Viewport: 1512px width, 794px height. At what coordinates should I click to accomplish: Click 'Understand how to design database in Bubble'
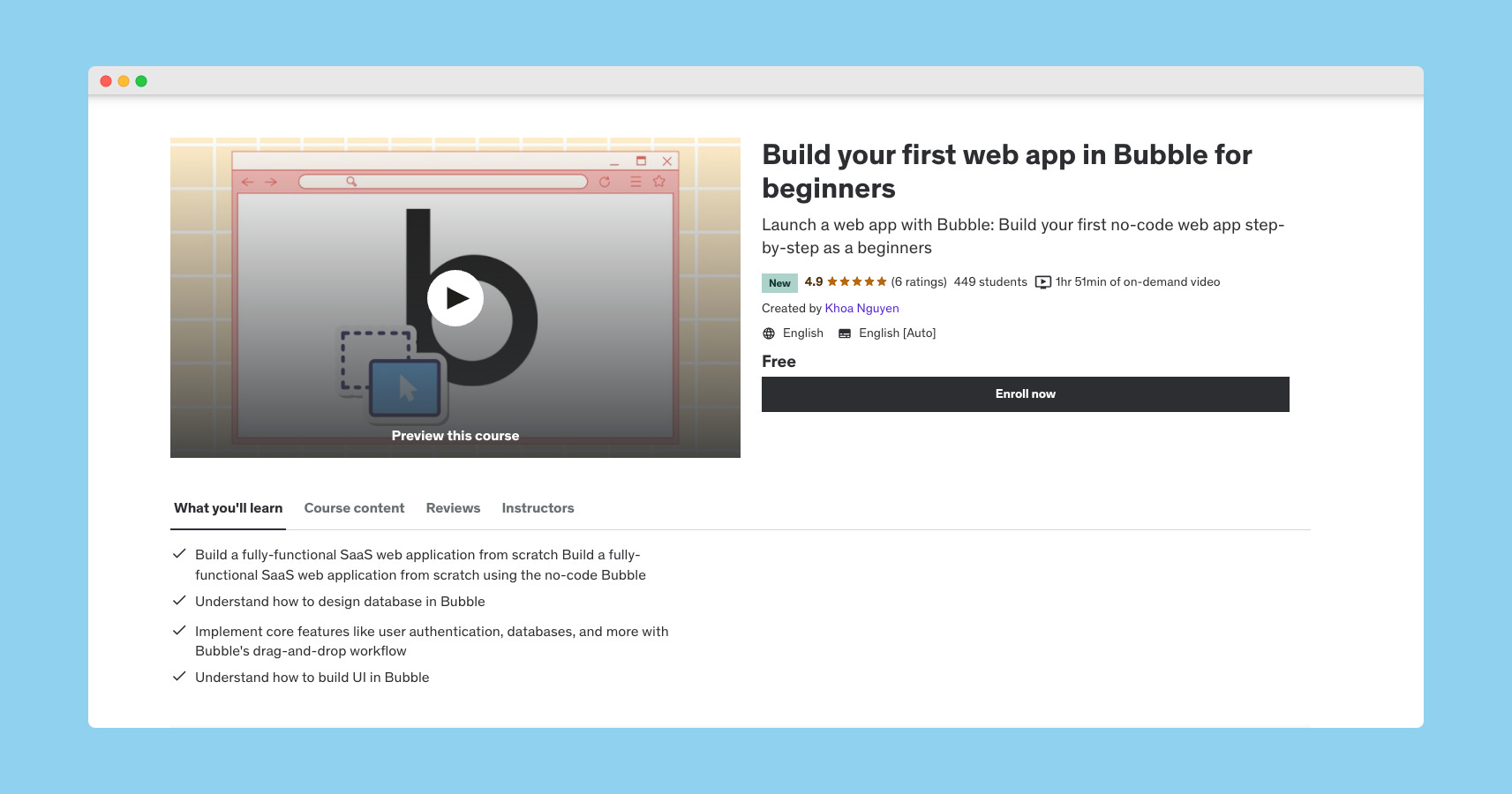click(340, 602)
